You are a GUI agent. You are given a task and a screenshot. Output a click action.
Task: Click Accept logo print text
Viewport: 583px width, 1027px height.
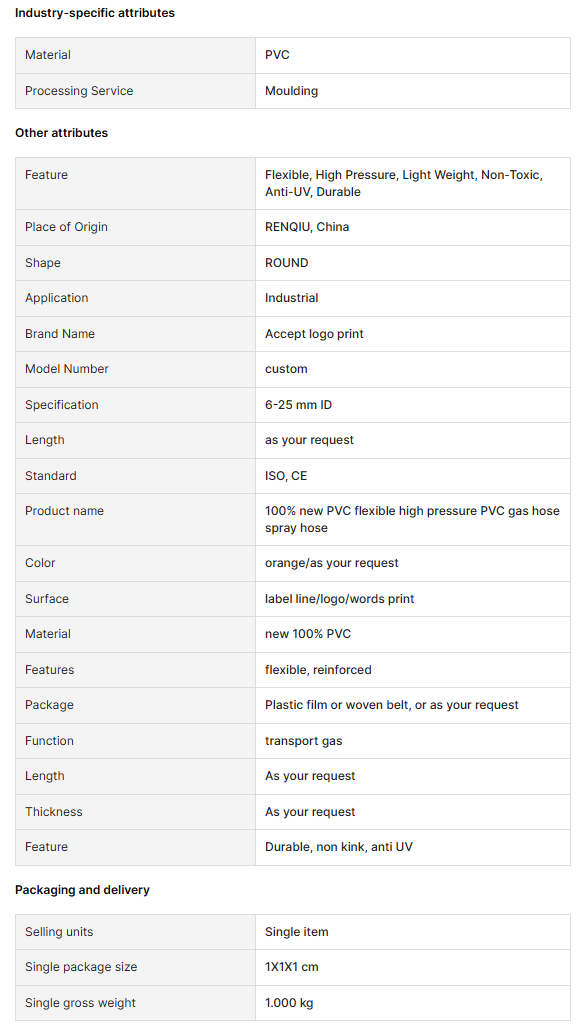(x=314, y=334)
